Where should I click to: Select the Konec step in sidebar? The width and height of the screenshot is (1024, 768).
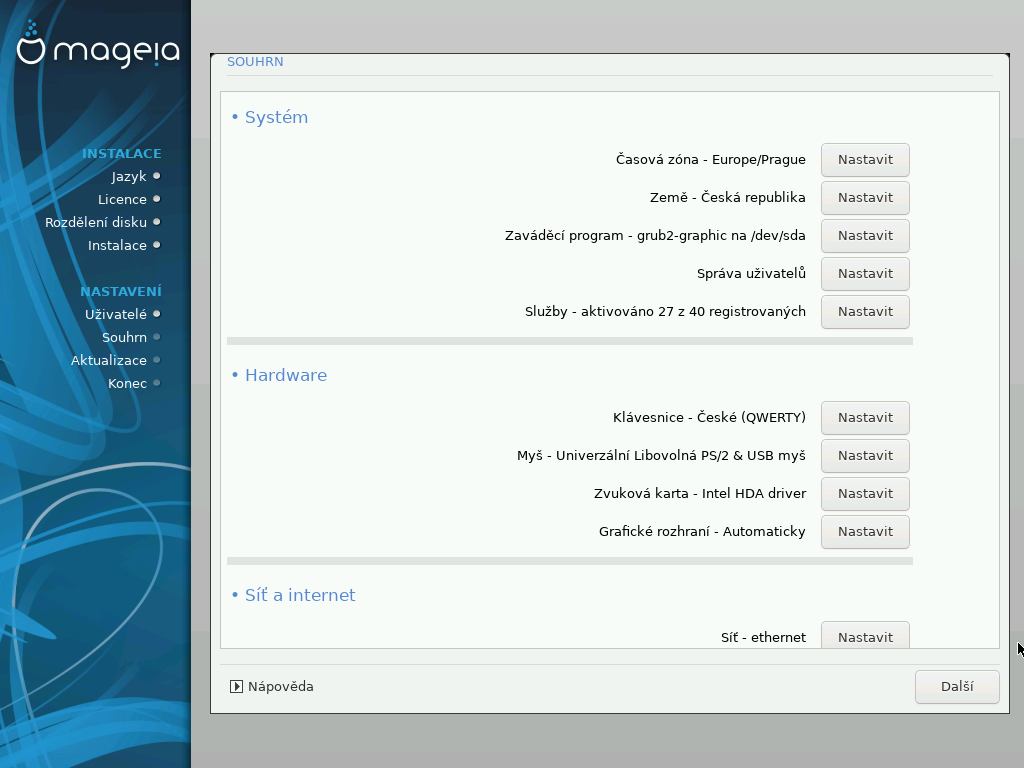coord(127,383)
